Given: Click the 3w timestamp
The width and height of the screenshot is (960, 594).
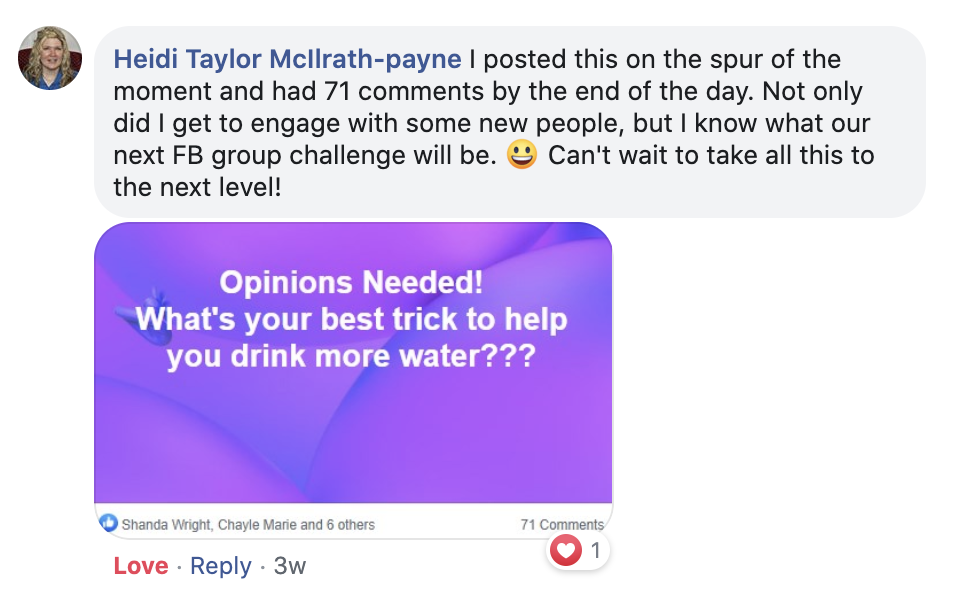Looking at the screenshot, I should 290,566.
